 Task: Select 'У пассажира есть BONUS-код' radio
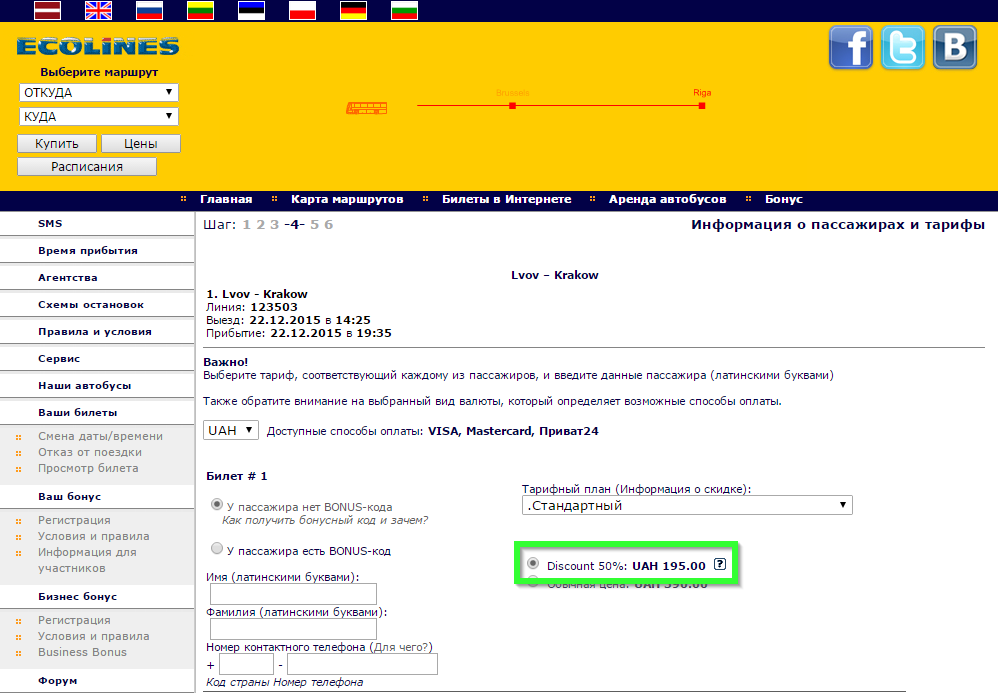217,549
